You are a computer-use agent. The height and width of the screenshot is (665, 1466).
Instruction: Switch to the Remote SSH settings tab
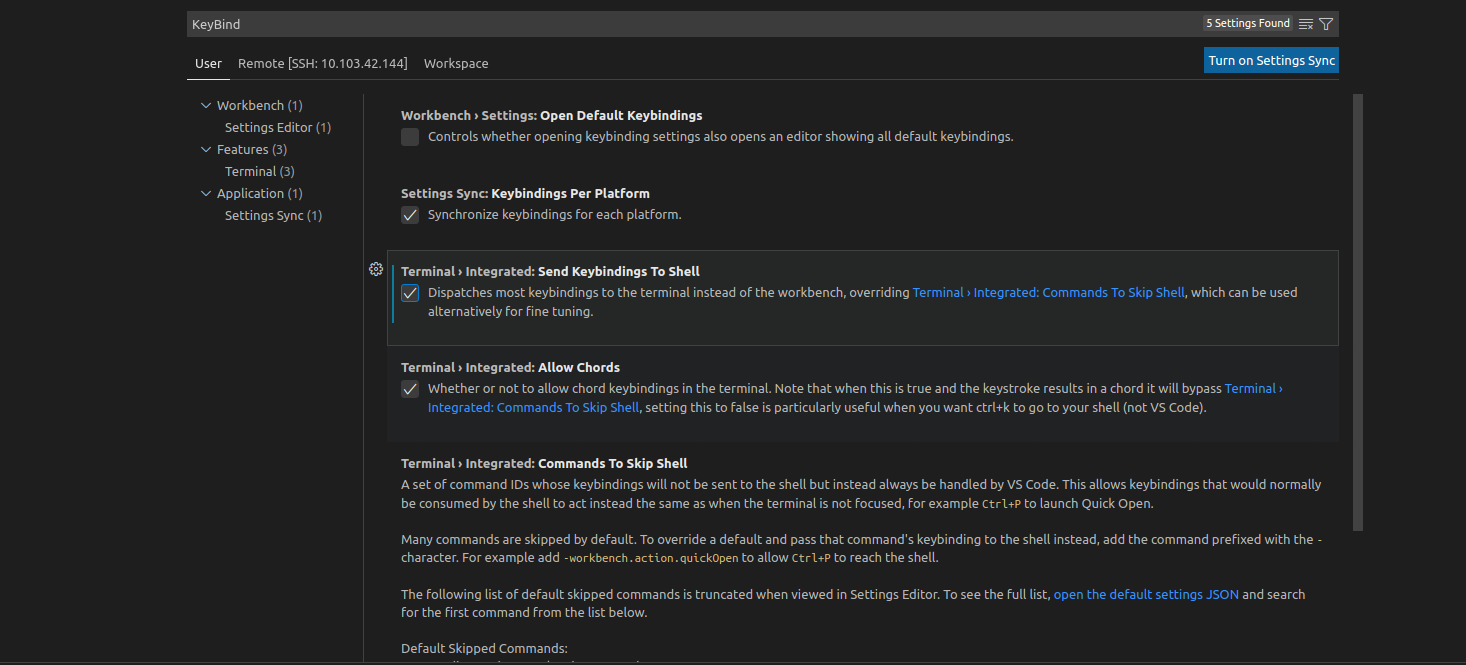point(322,63)
